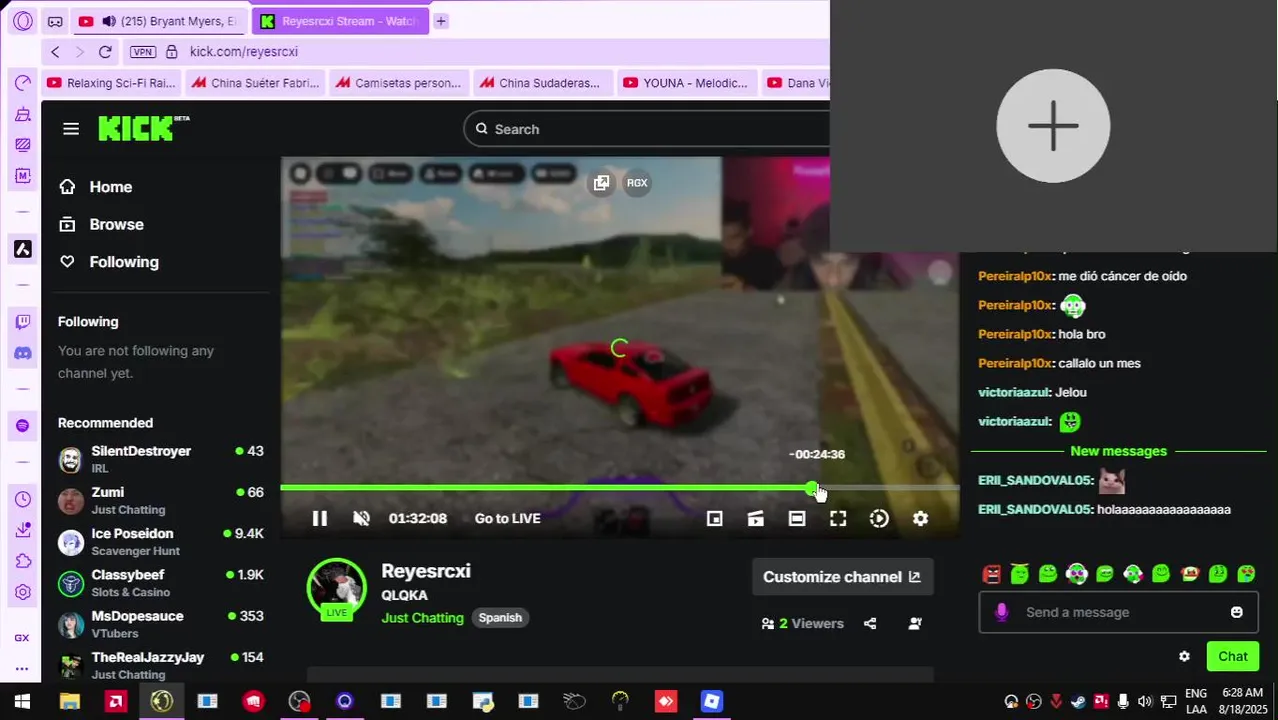Toggle the VPN badge in address bar

pos(143,52)
